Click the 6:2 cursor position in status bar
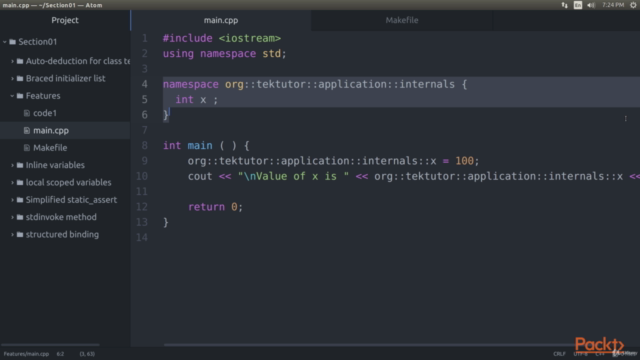 point(60,354)
